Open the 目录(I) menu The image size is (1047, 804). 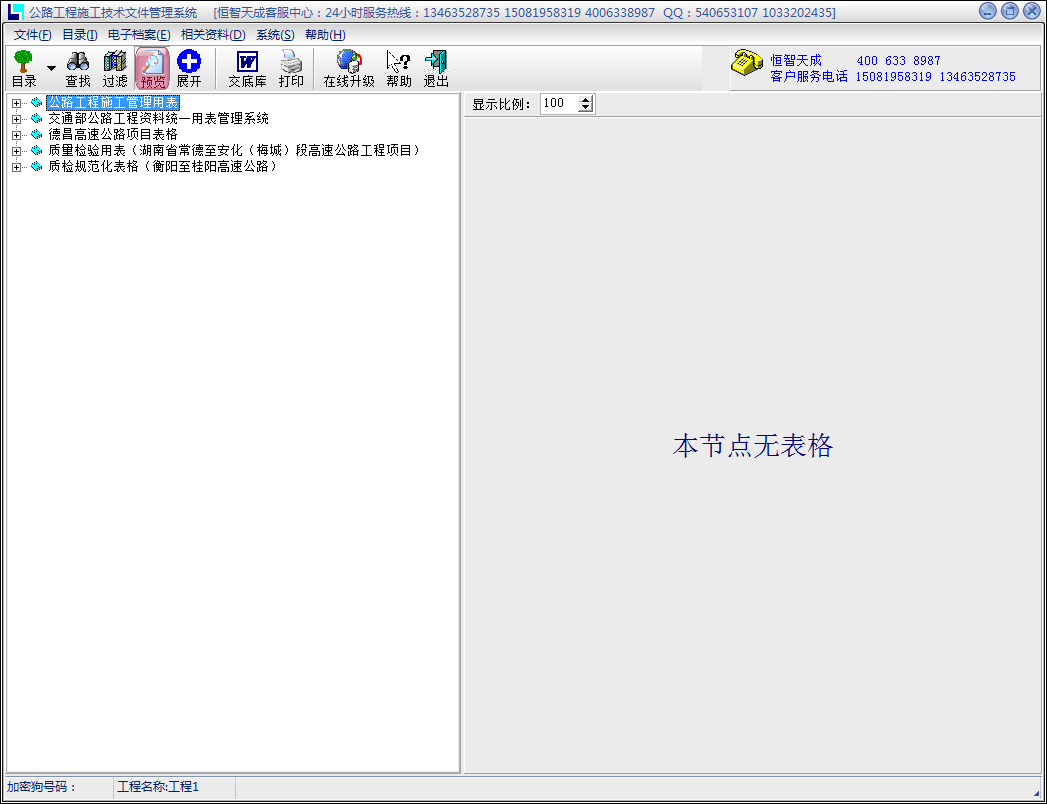point(80,35)
